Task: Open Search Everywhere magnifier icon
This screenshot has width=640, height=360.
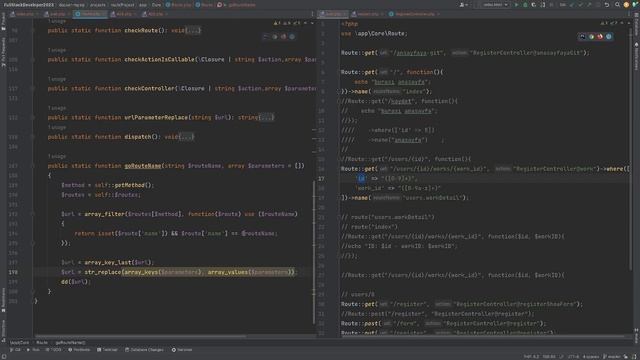Action: click(617, 5)
